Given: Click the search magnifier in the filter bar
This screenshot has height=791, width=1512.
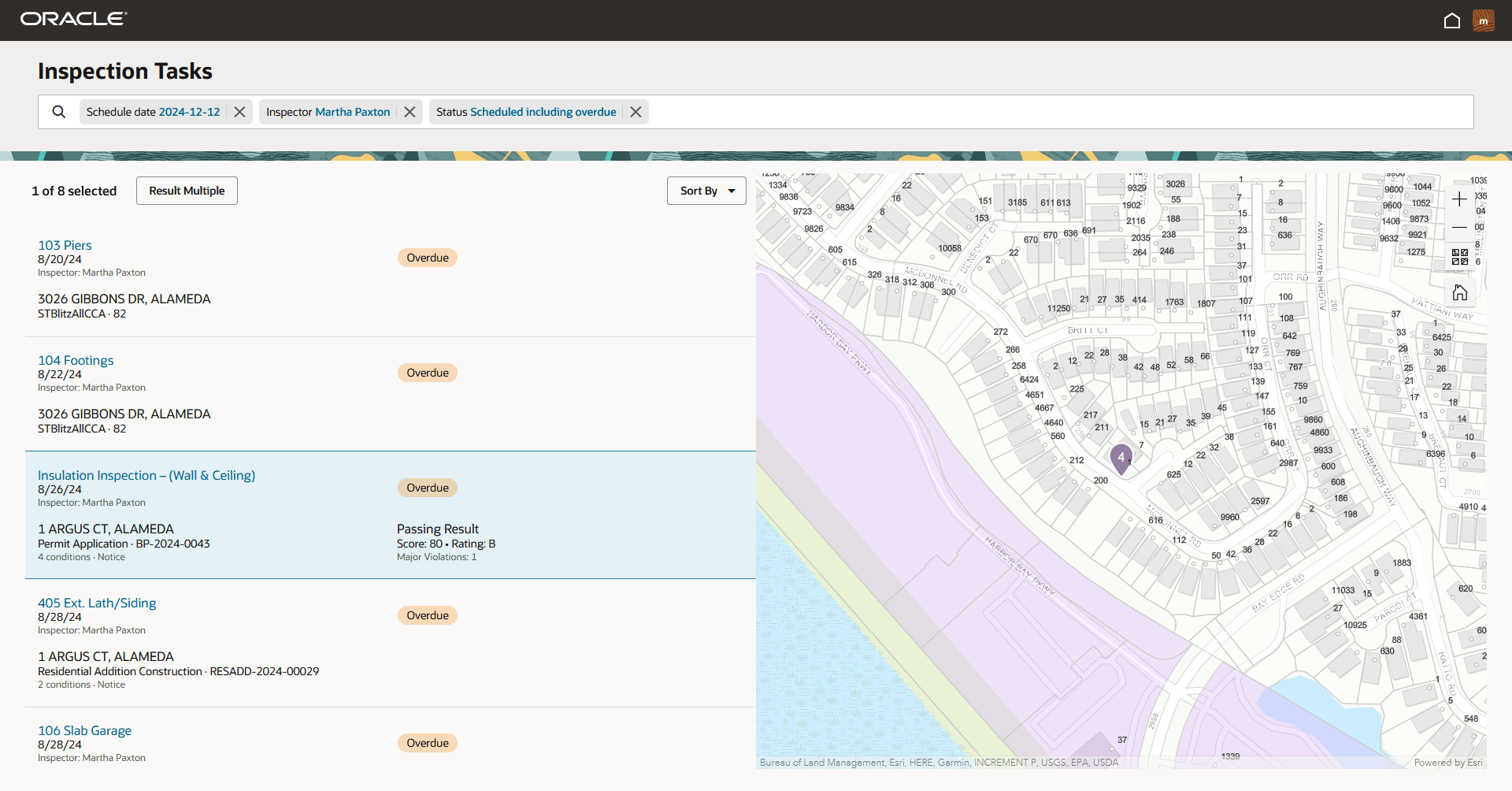Looking at the screenshot, I should [x=58, y=111].
